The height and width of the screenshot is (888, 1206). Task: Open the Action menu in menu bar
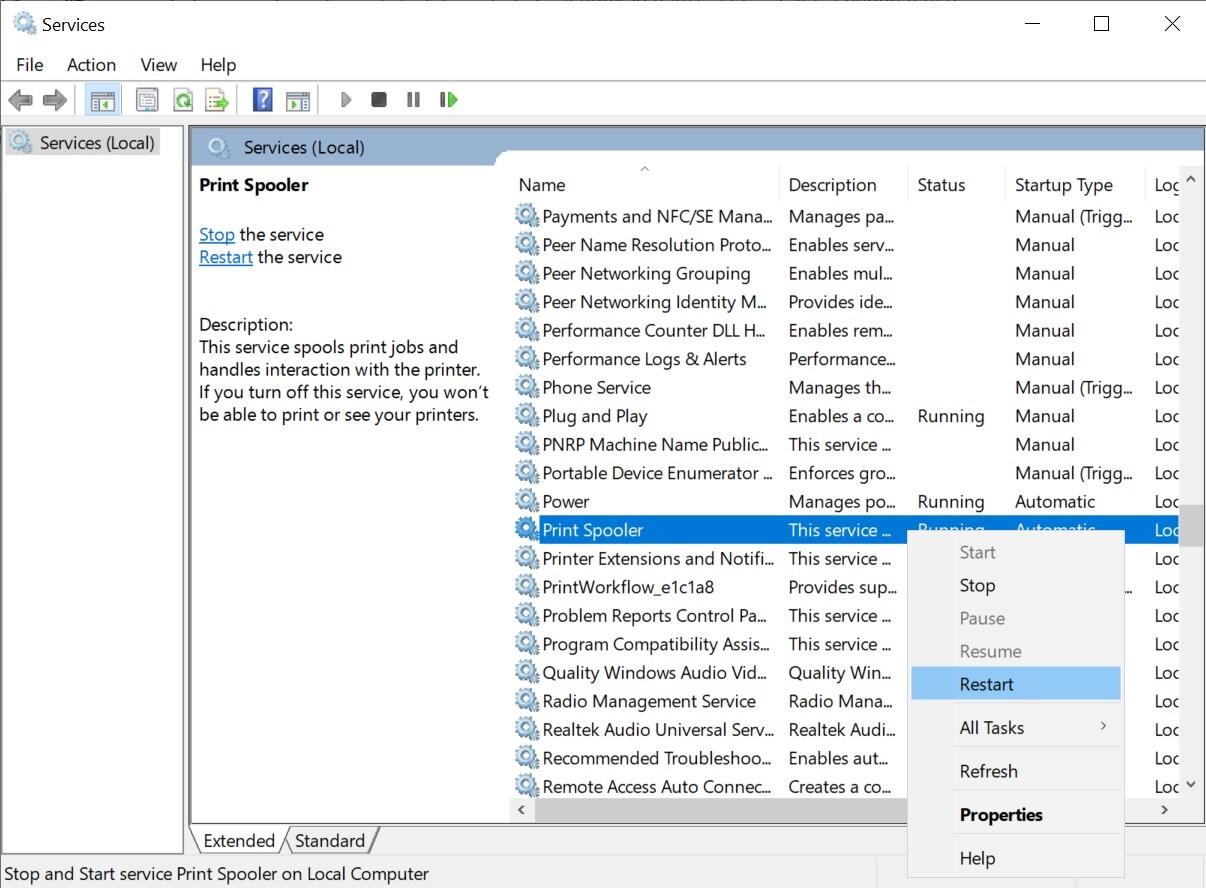tap(91, 65)
